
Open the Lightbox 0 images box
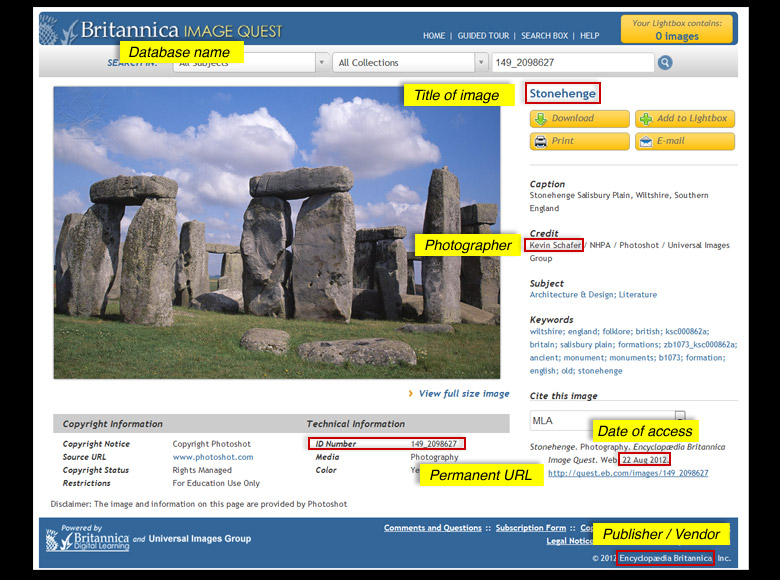click(676, 29)
